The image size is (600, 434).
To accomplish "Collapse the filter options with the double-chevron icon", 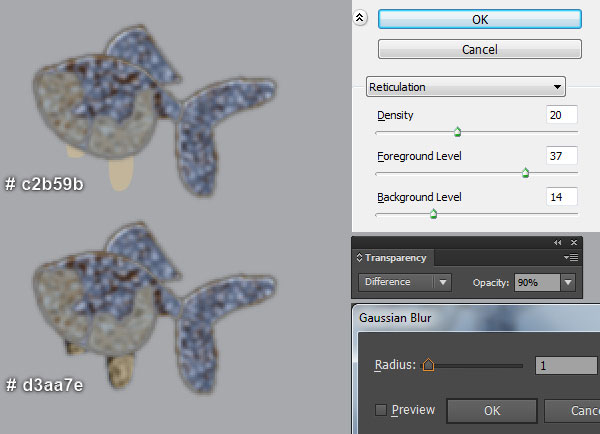I will [x=360, y=18].
